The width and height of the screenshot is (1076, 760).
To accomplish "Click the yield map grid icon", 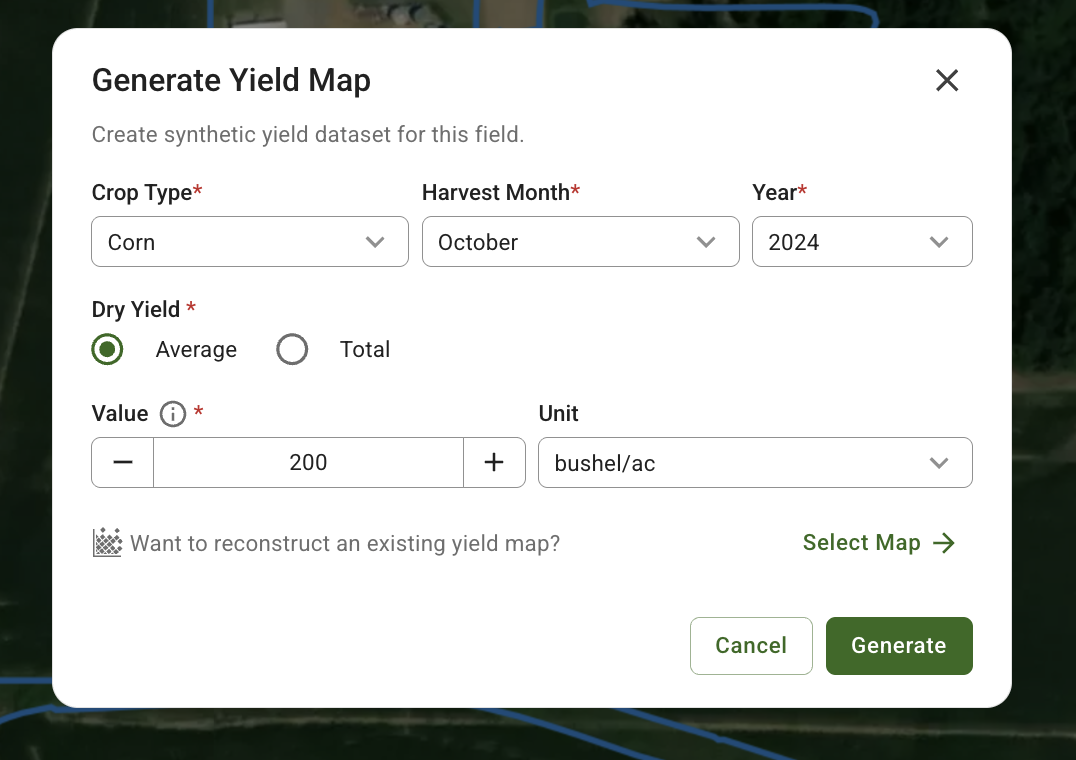I will 105,542.
